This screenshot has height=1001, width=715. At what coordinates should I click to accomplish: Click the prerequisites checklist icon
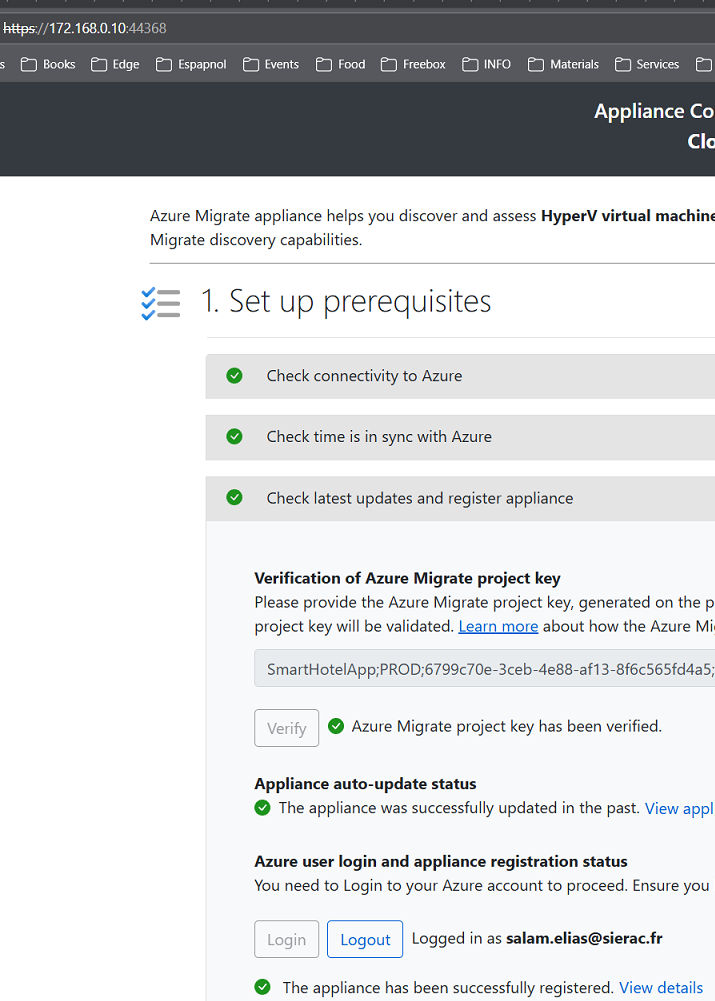click(x=160, y=303)
